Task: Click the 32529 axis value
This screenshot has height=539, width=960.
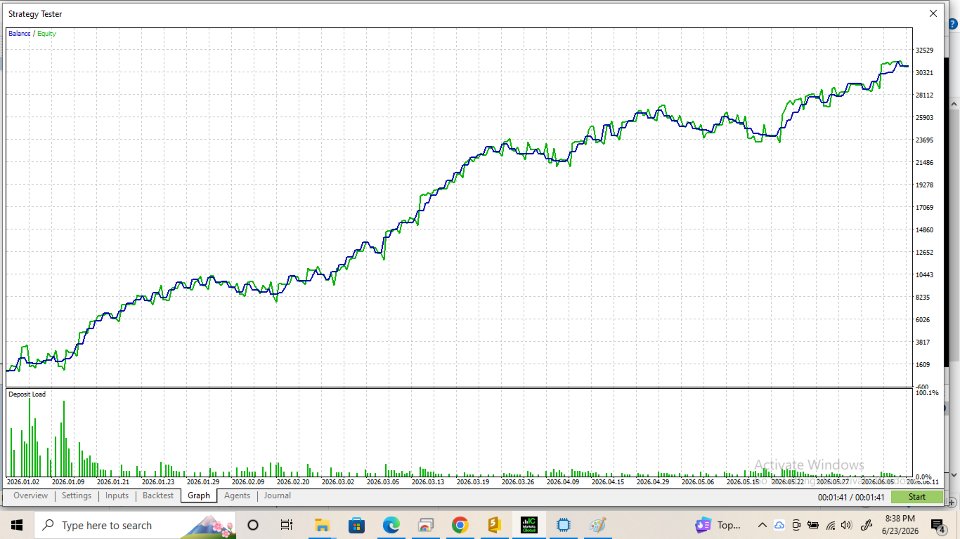Action: click(x=924, y=50)
